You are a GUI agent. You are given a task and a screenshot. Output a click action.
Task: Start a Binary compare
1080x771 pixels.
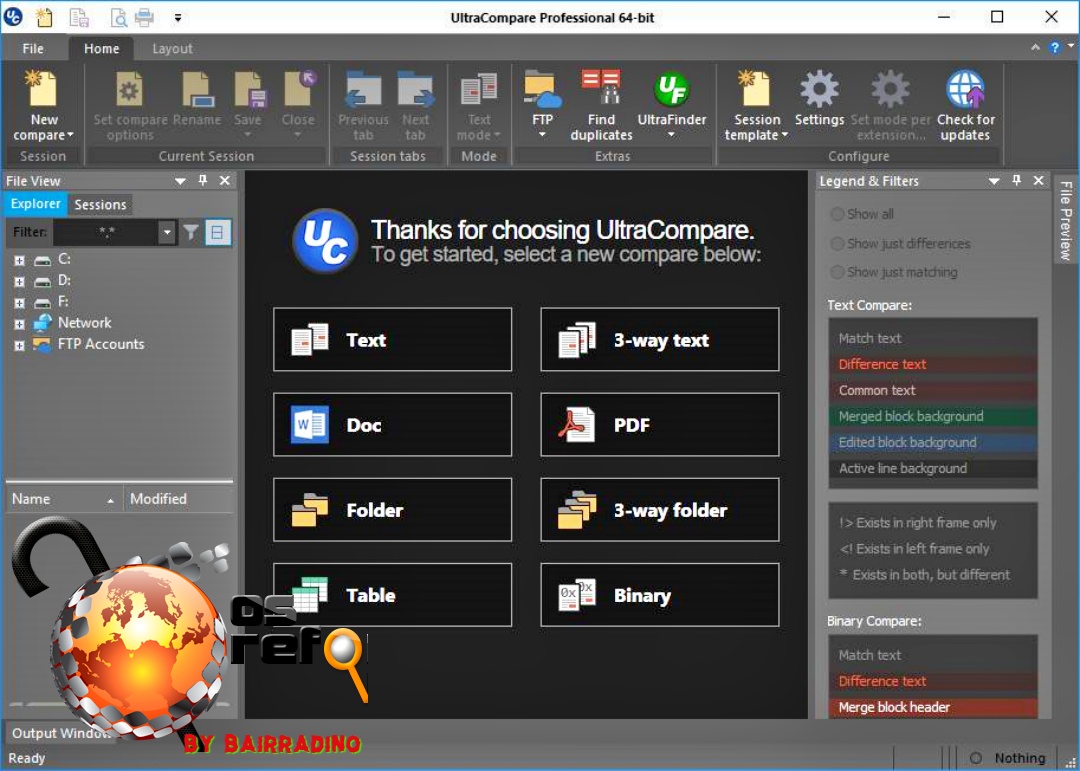coord(660,595)
